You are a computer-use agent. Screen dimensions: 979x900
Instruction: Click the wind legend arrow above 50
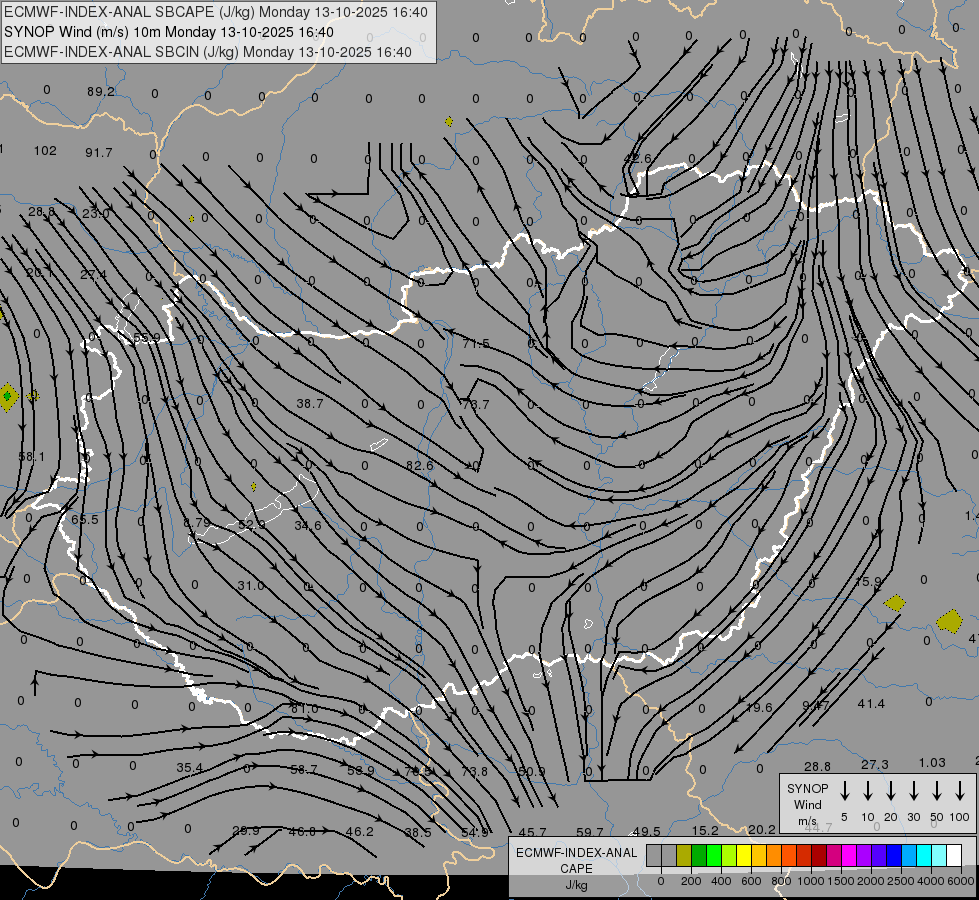937,791
